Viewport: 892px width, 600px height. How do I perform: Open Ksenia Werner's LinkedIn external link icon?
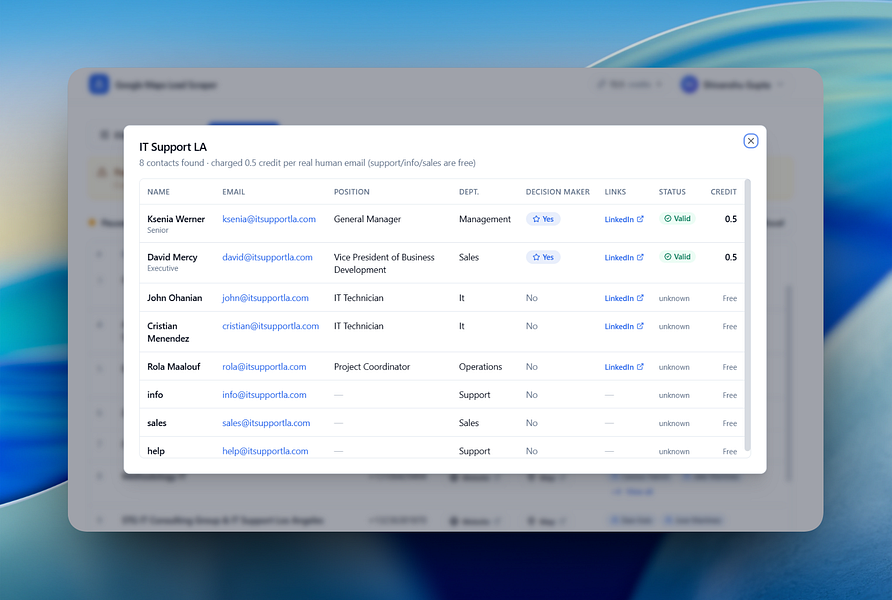pos(640,219)
